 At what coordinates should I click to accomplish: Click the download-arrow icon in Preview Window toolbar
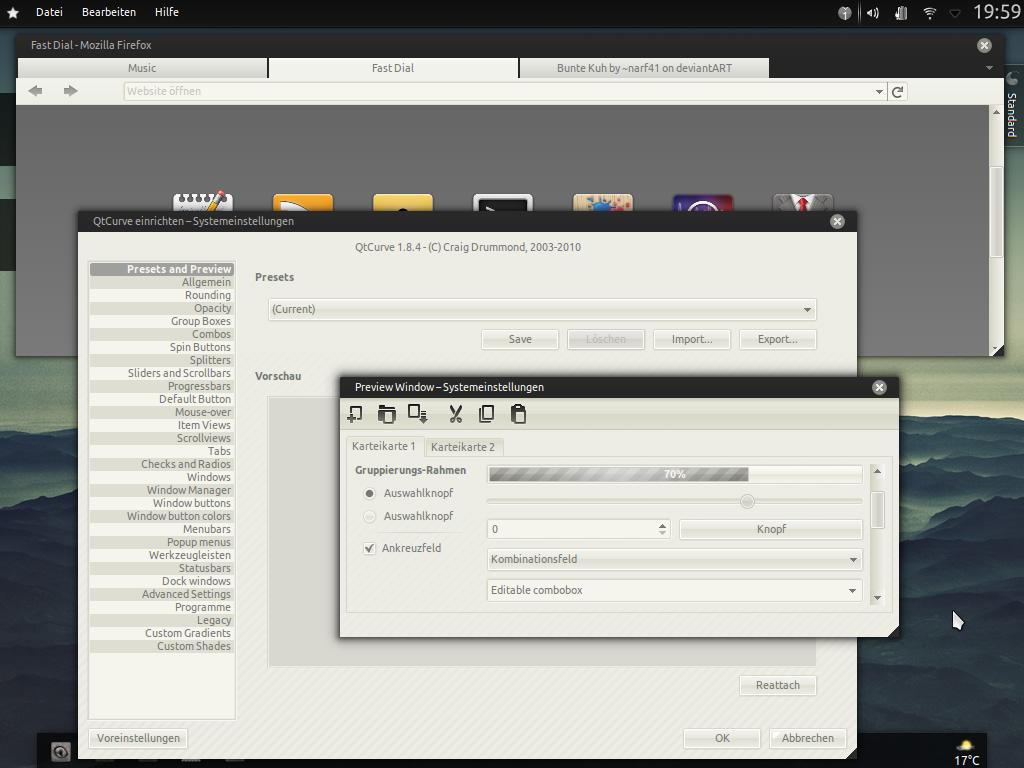[417, 414]
